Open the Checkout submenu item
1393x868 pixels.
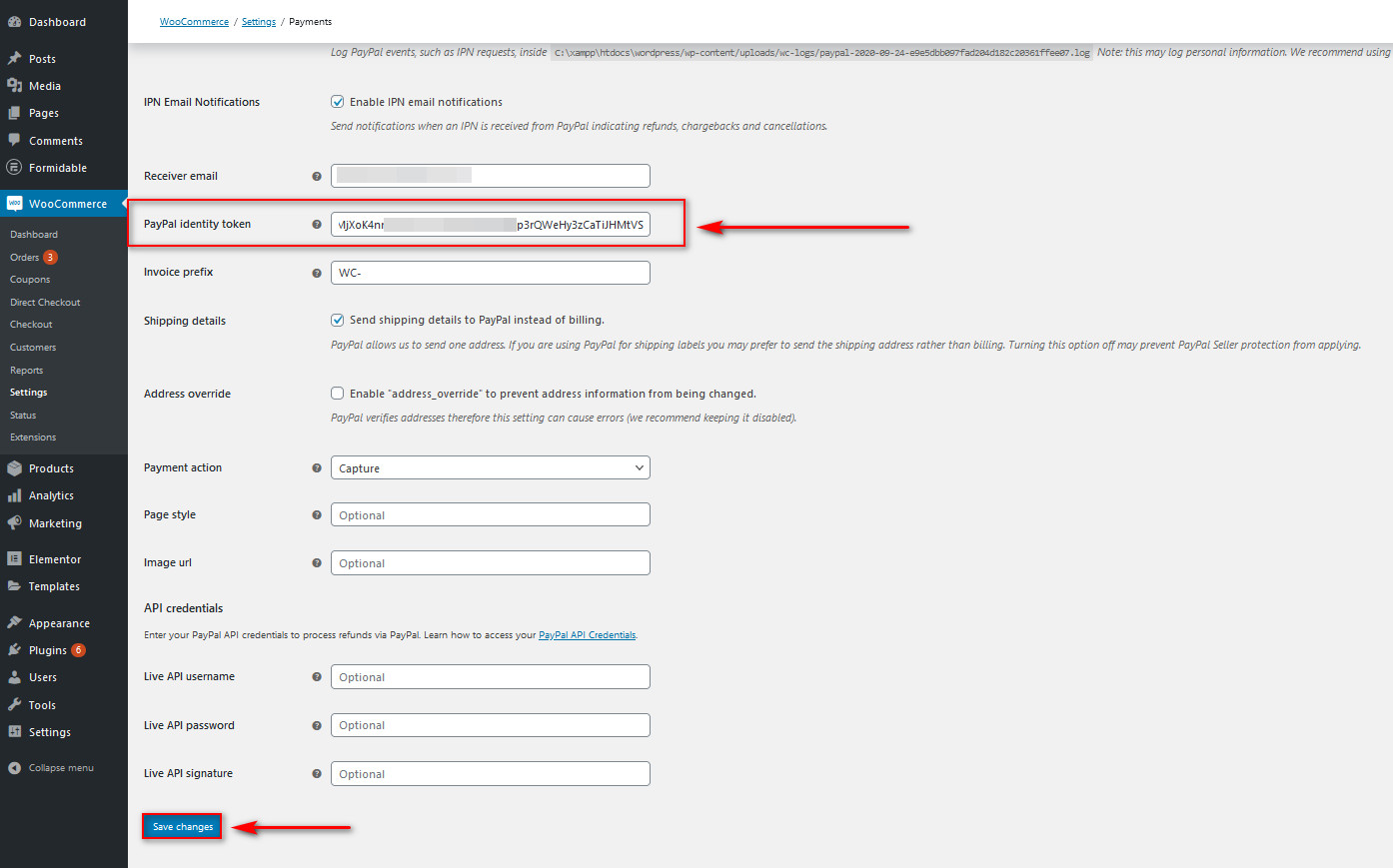pyautogui.click(x=31, y=325)
